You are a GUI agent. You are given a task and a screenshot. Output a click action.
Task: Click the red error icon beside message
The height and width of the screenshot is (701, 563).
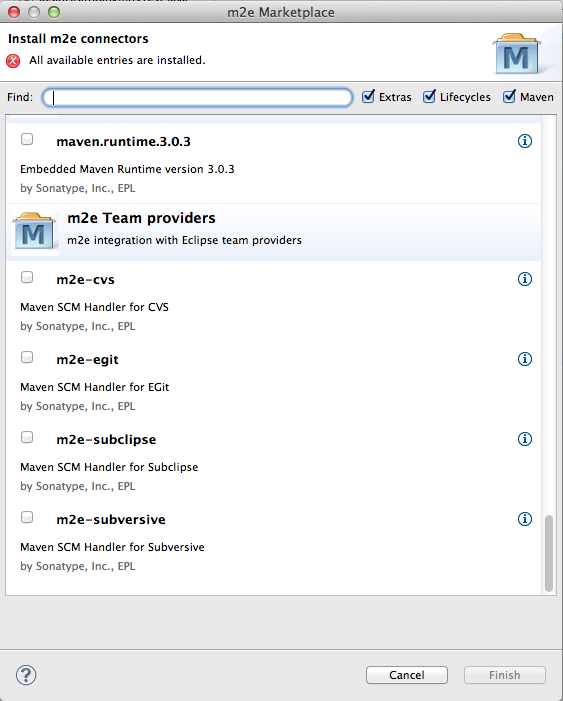pyautogui.click(x=13, y=60)
